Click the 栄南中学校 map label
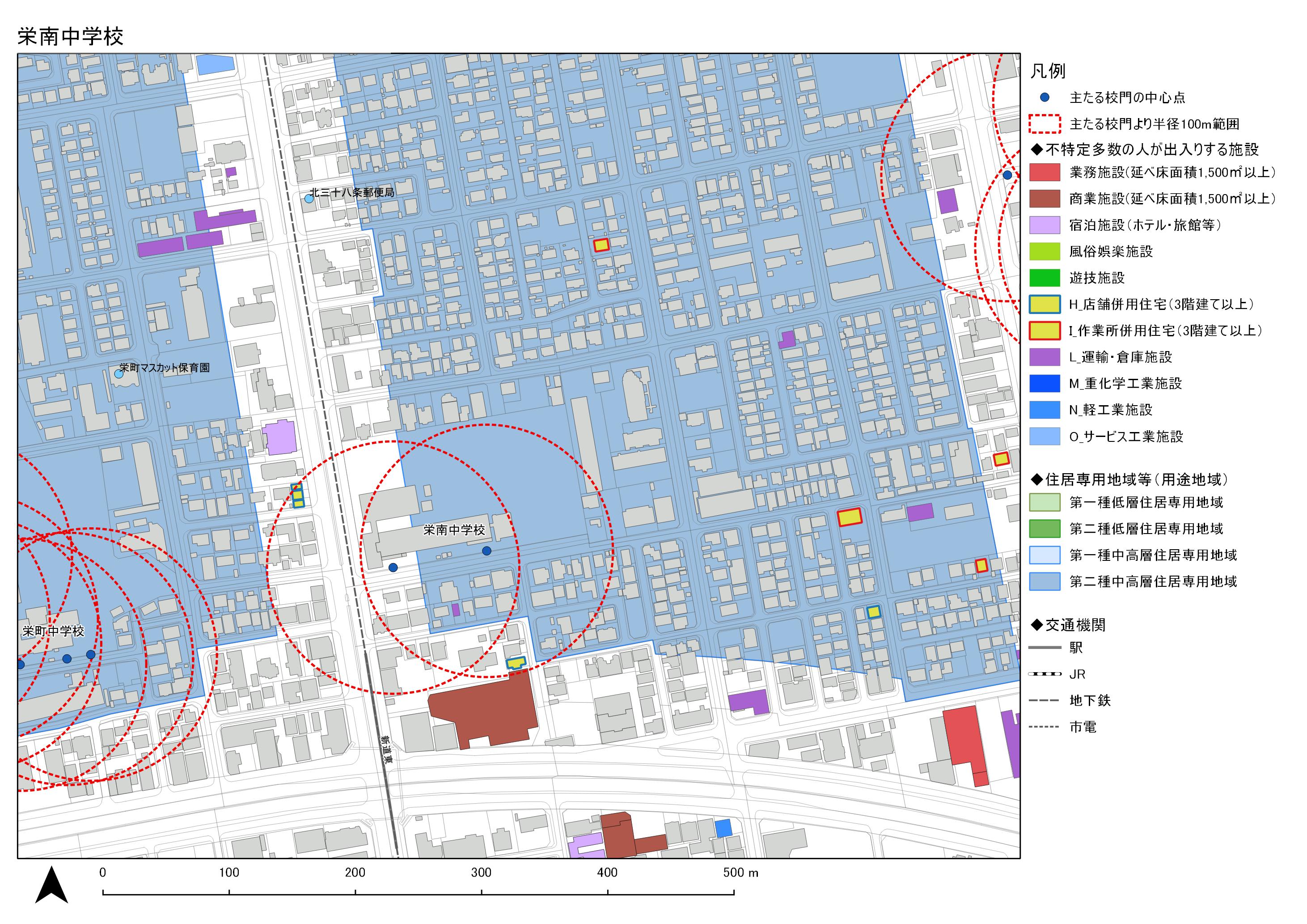 point(454,530)
